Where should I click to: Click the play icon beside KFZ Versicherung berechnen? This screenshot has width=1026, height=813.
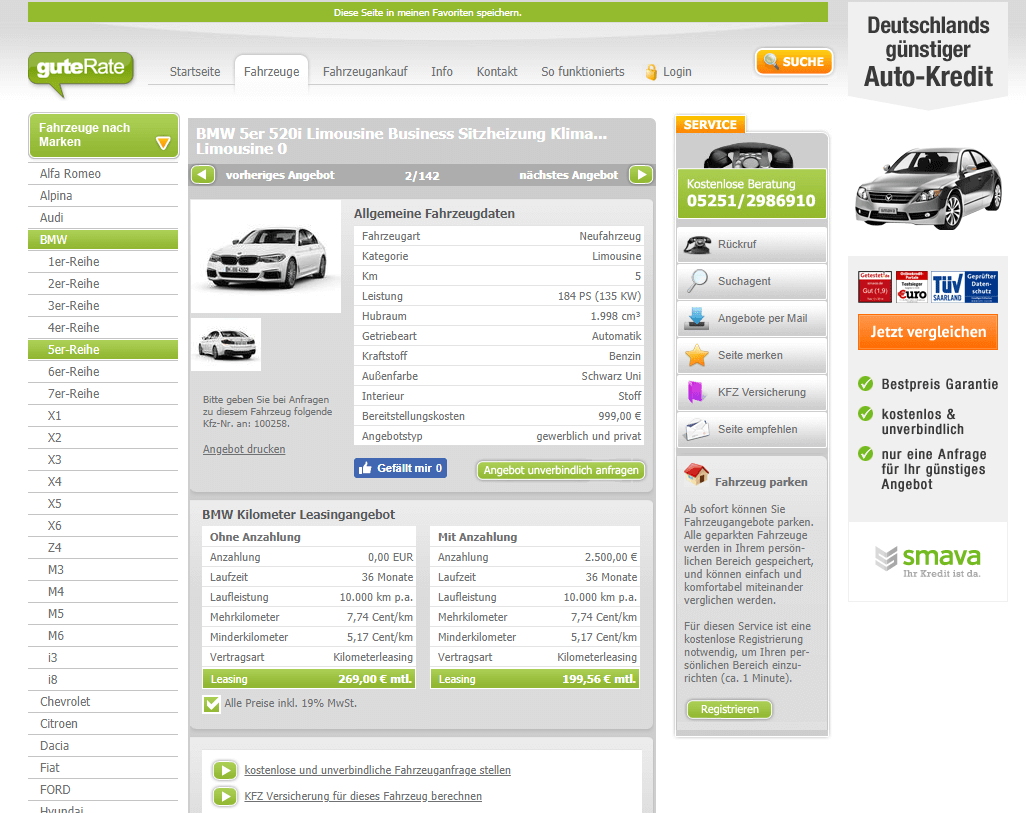225,797
